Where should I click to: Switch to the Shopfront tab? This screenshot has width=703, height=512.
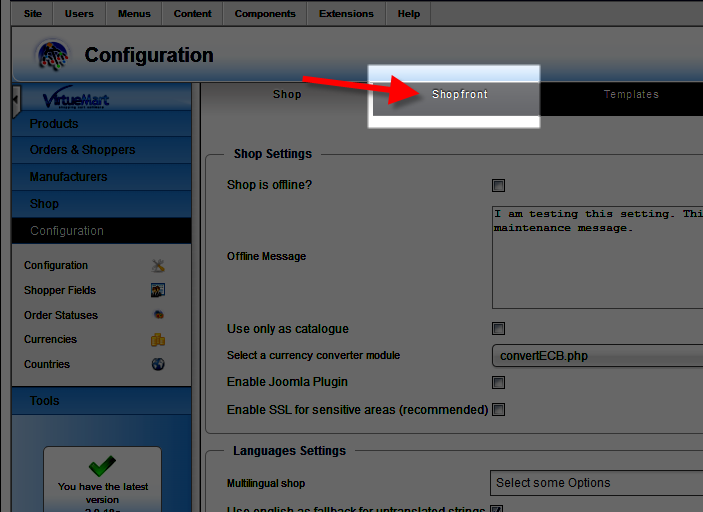[460, 95]
